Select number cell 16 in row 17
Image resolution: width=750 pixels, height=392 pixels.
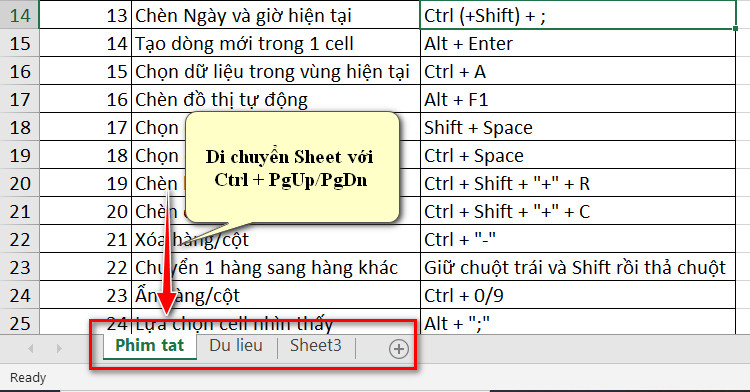85,99
